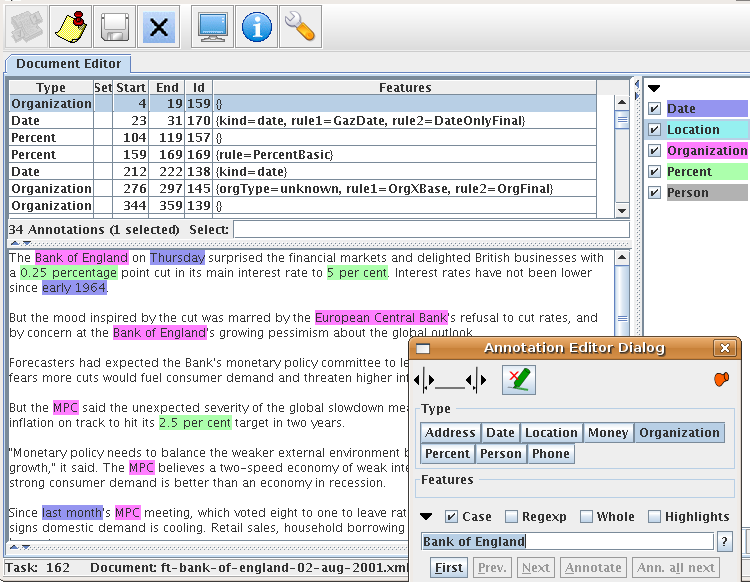Set annotation type to Address

click(x=450, y=432)
